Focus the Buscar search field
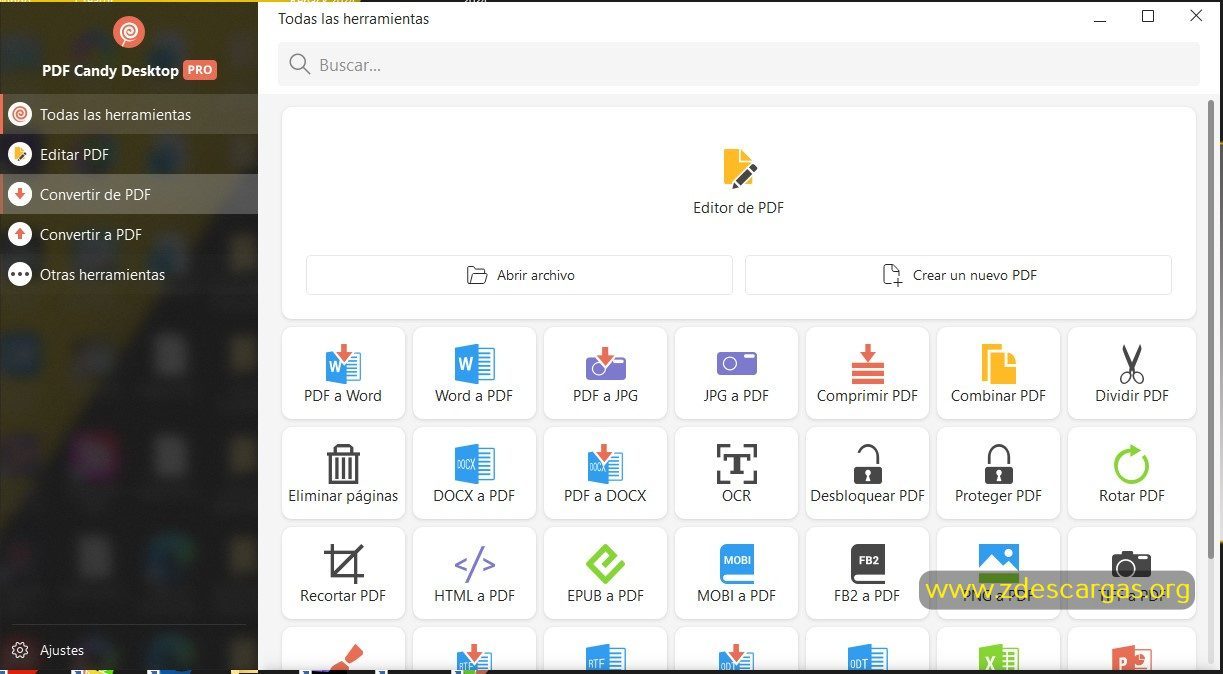This screenshot has height=674, width=1223. point(739,65)
